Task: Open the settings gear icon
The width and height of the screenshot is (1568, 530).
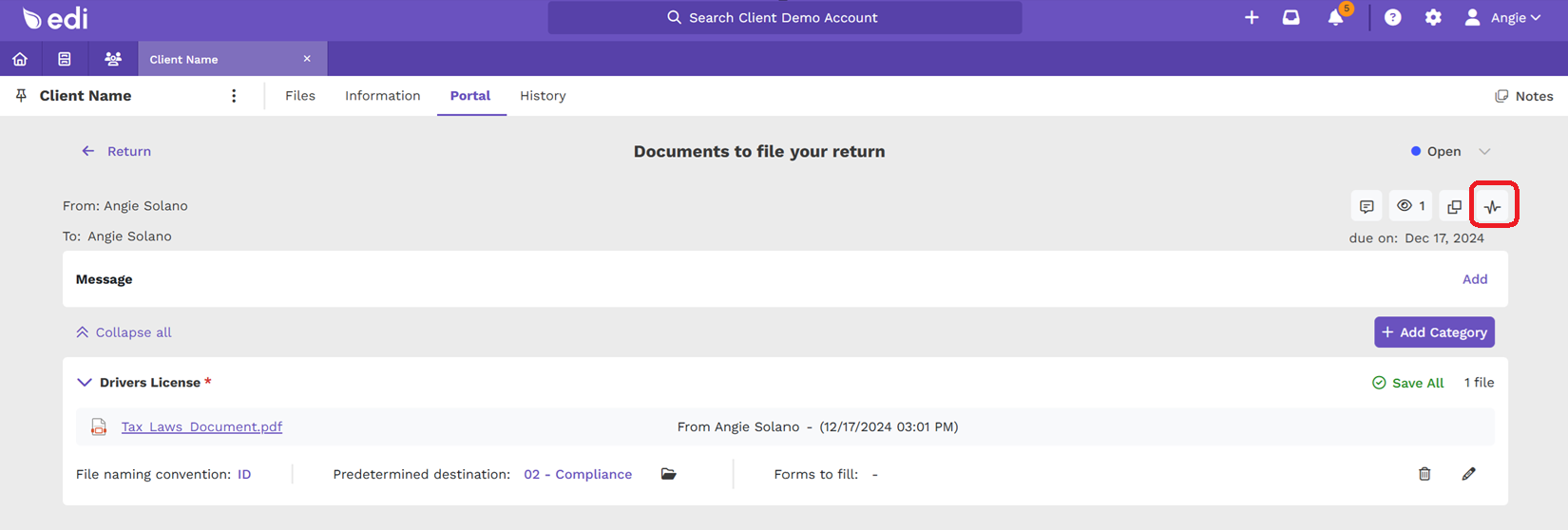Action: coord(1433,17)
